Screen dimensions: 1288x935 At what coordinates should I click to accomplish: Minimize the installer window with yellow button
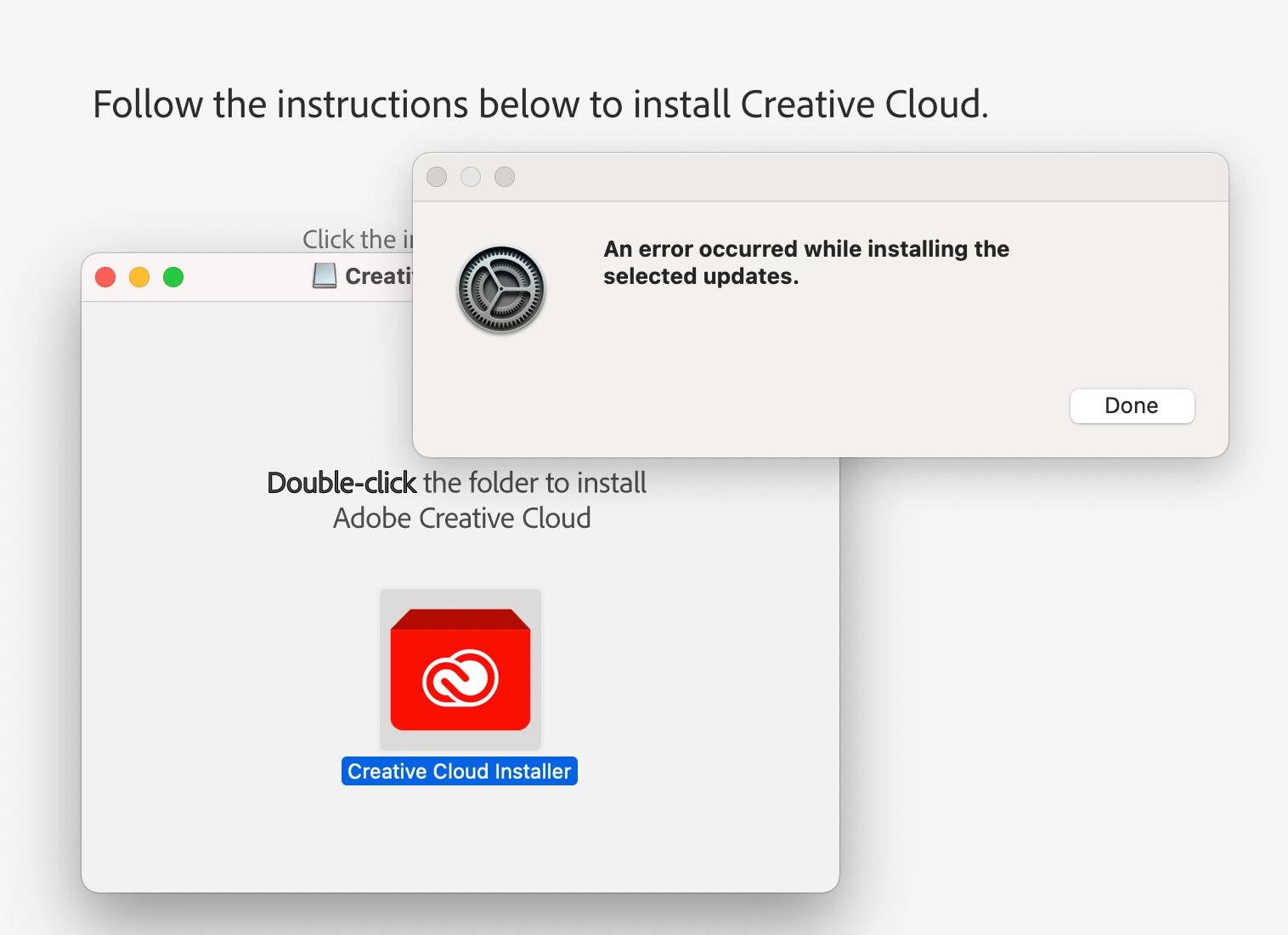[x=139, y=277]
